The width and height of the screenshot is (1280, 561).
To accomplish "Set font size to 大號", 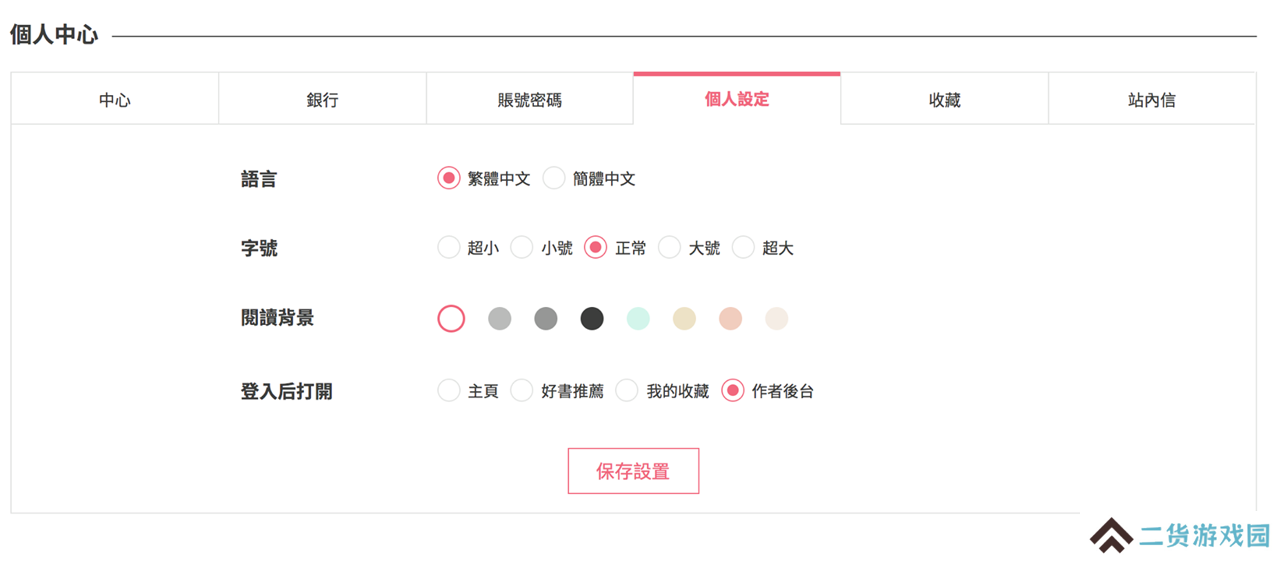I will click(x=669, y=248).
